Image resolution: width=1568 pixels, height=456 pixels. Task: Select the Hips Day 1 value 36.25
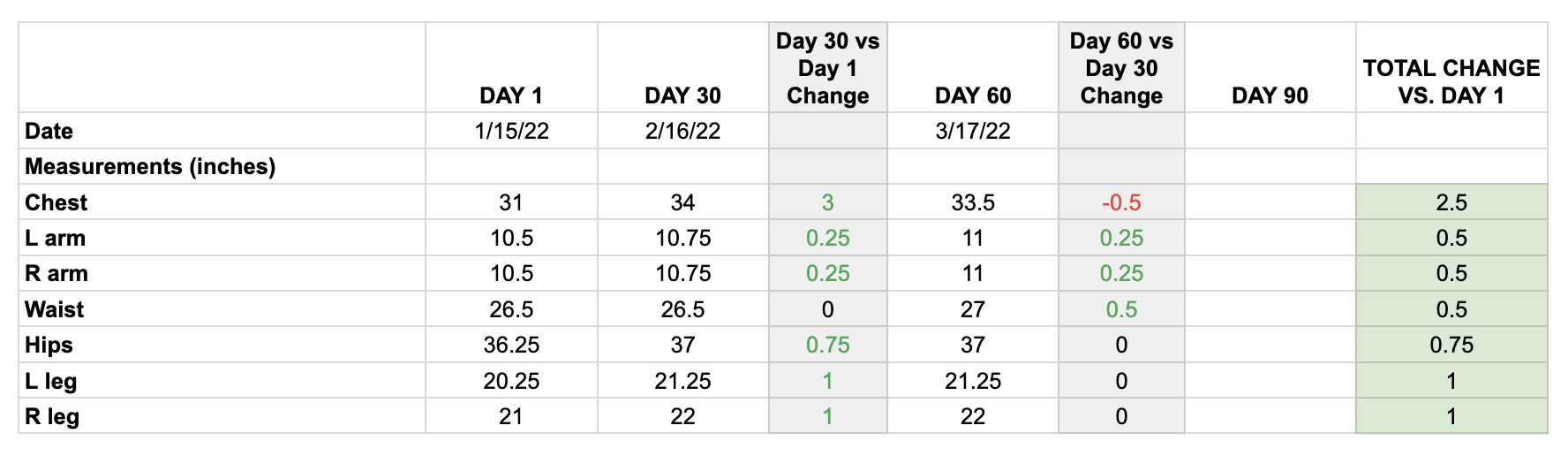coord(511,345)
